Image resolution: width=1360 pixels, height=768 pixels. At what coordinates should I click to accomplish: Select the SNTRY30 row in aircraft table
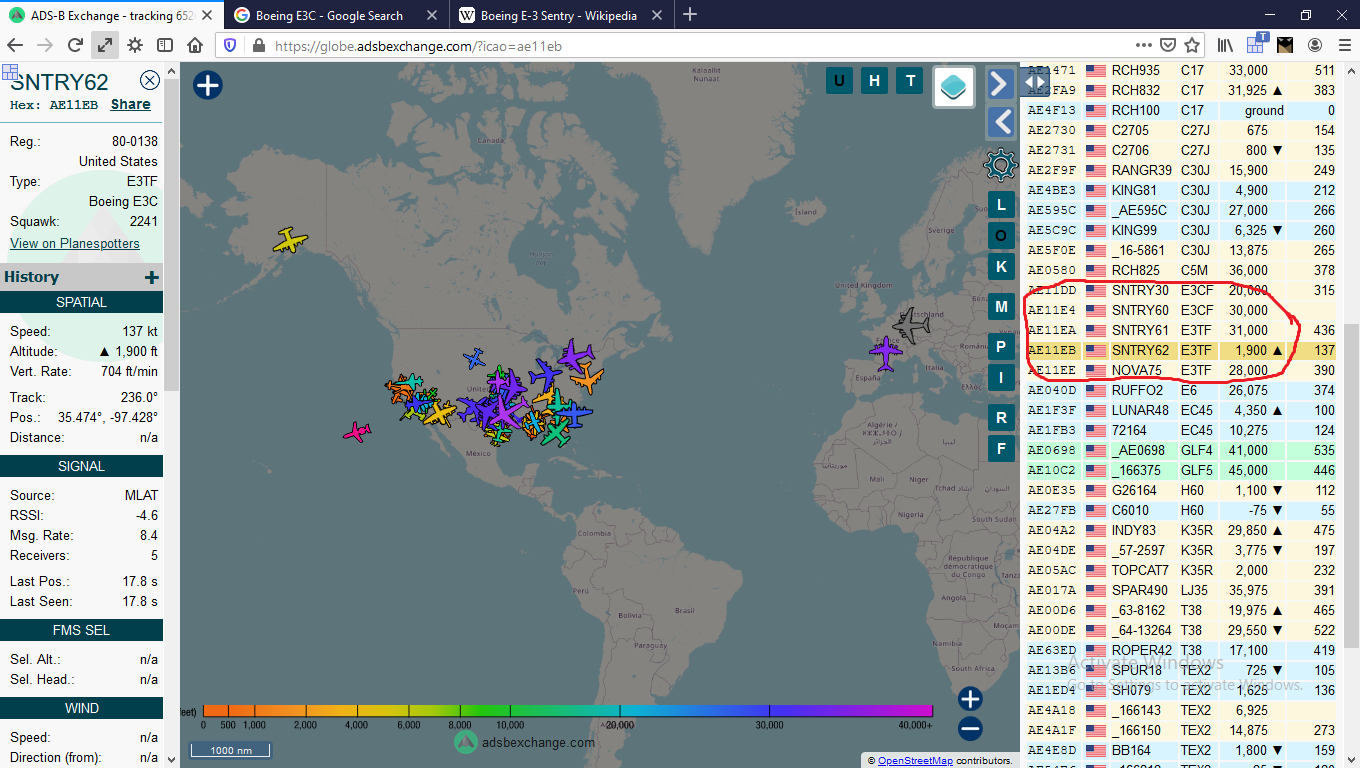1182,290
